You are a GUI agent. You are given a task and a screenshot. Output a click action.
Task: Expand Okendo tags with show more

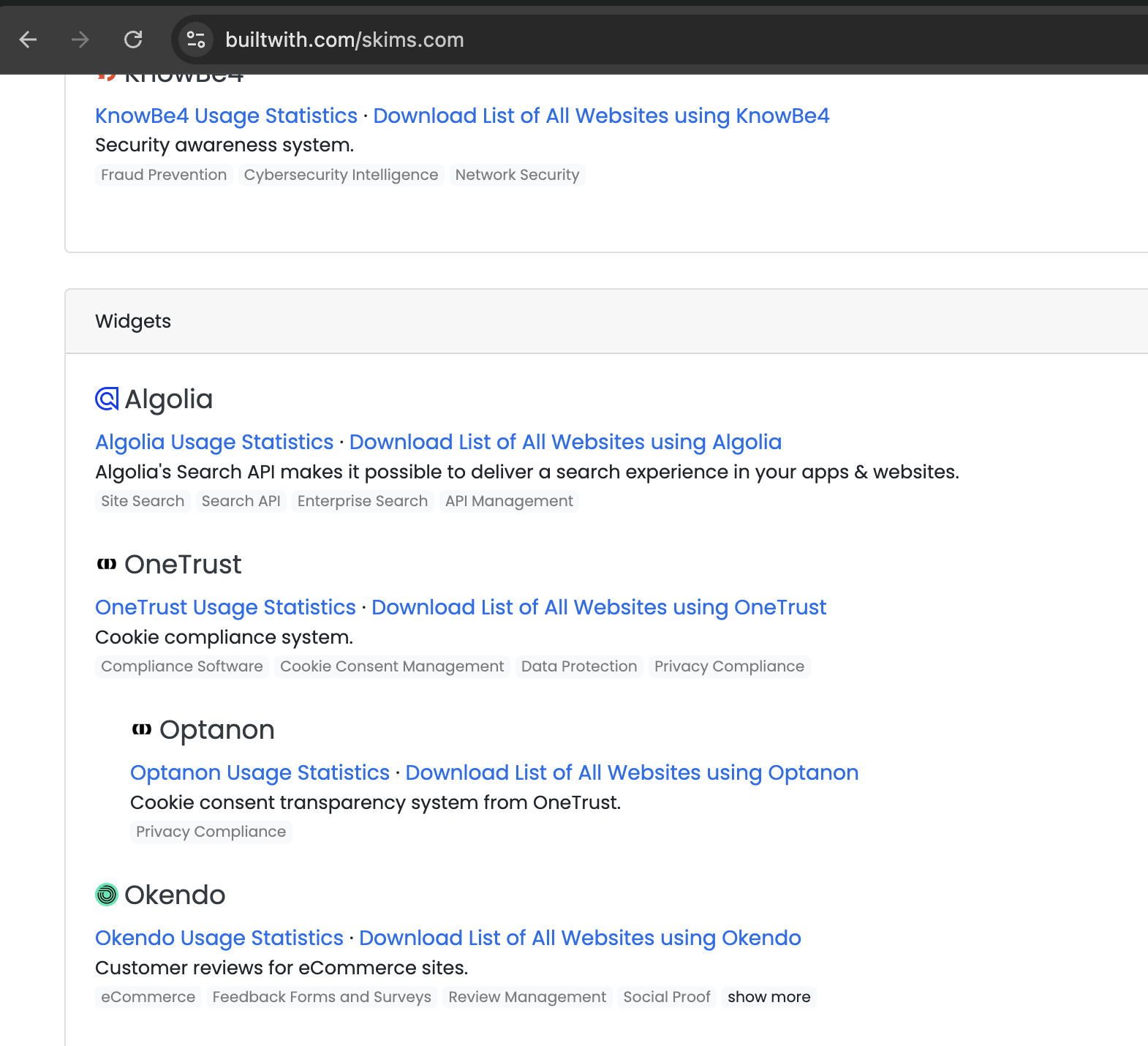click(x=769, y=997)
